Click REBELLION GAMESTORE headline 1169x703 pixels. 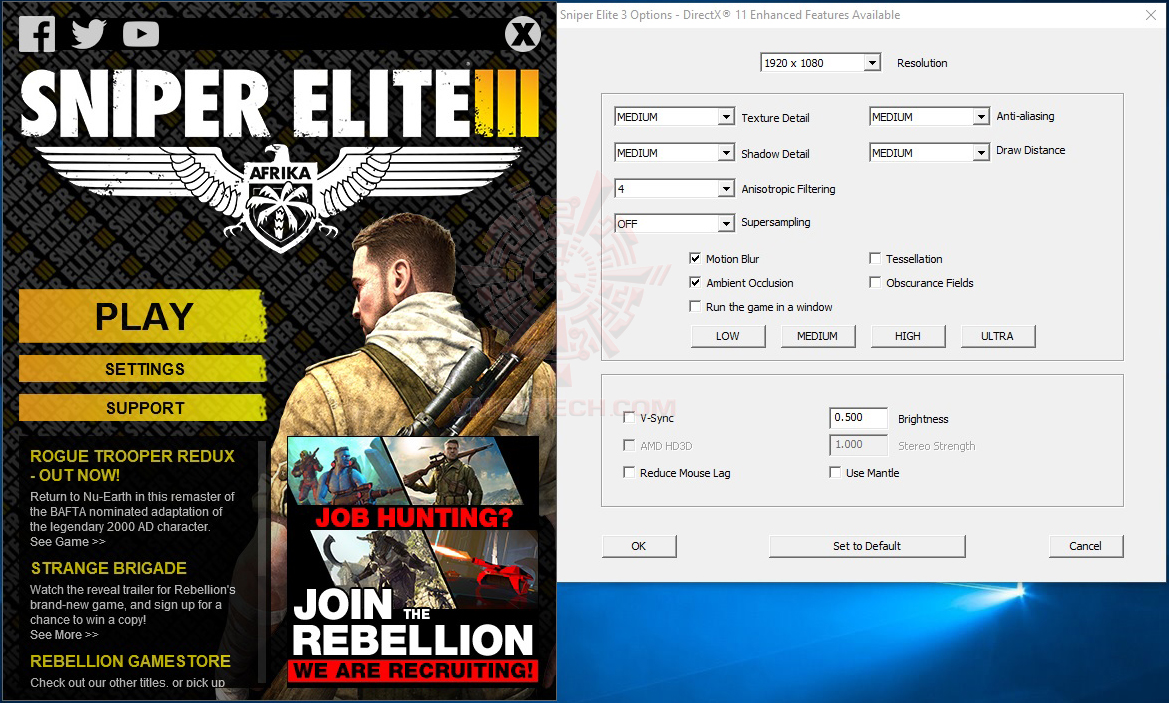pyautogui.click(x=130, y=661)
